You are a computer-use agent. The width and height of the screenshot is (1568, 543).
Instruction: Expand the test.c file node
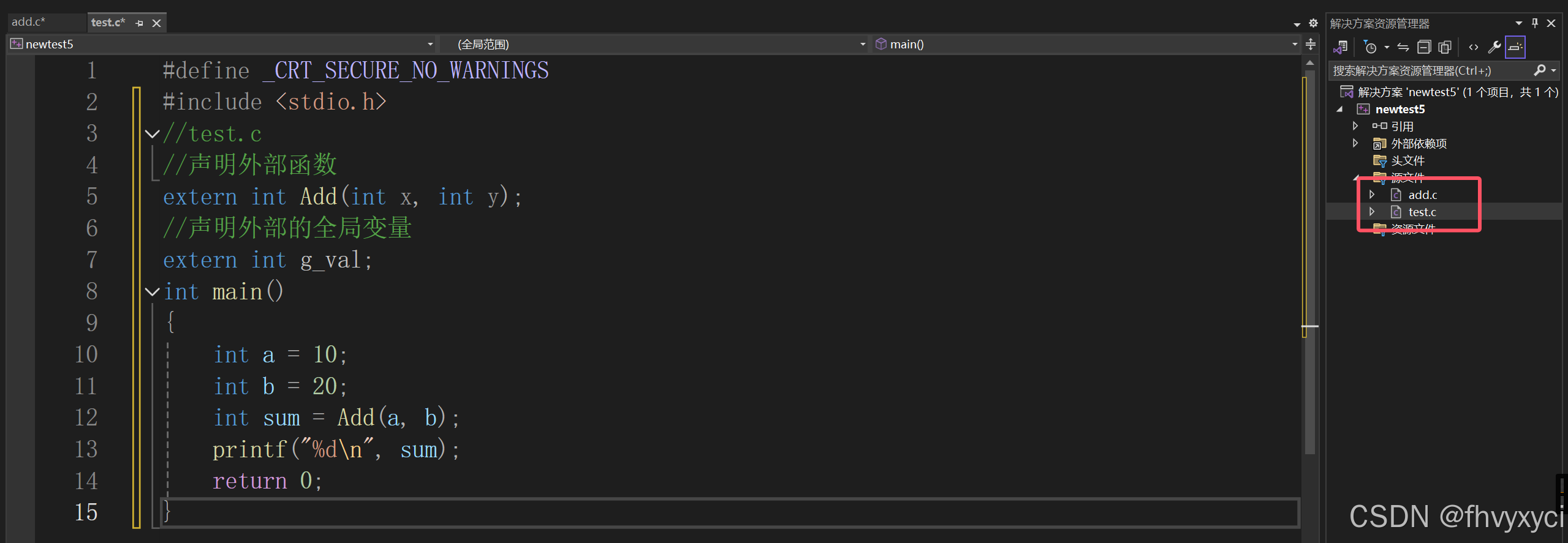(1373, 212)
